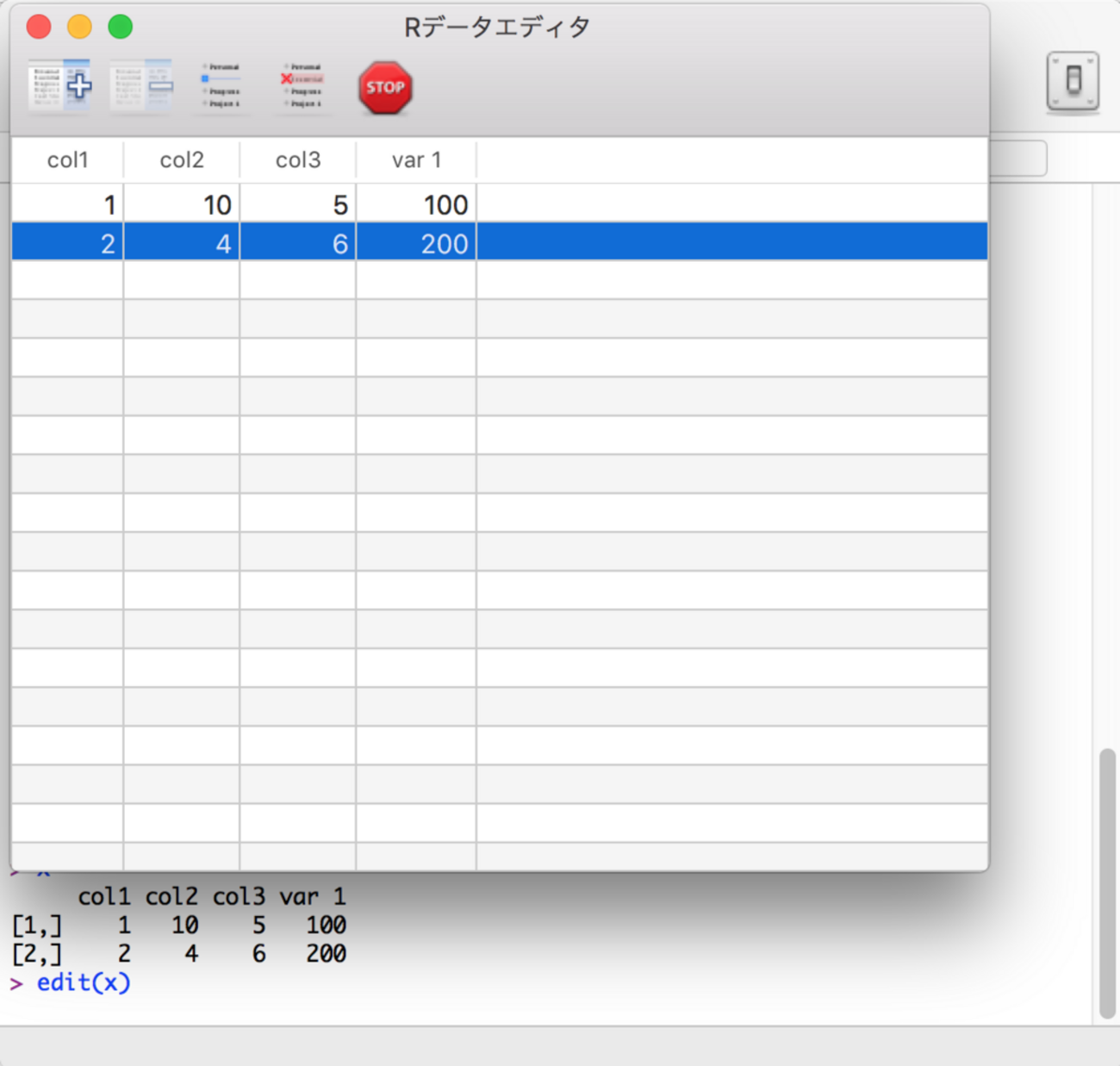Select the highlighted cell containing 2 under col1
Image resolution: width=1120 pixels, height=1066 pixels.
67,242
